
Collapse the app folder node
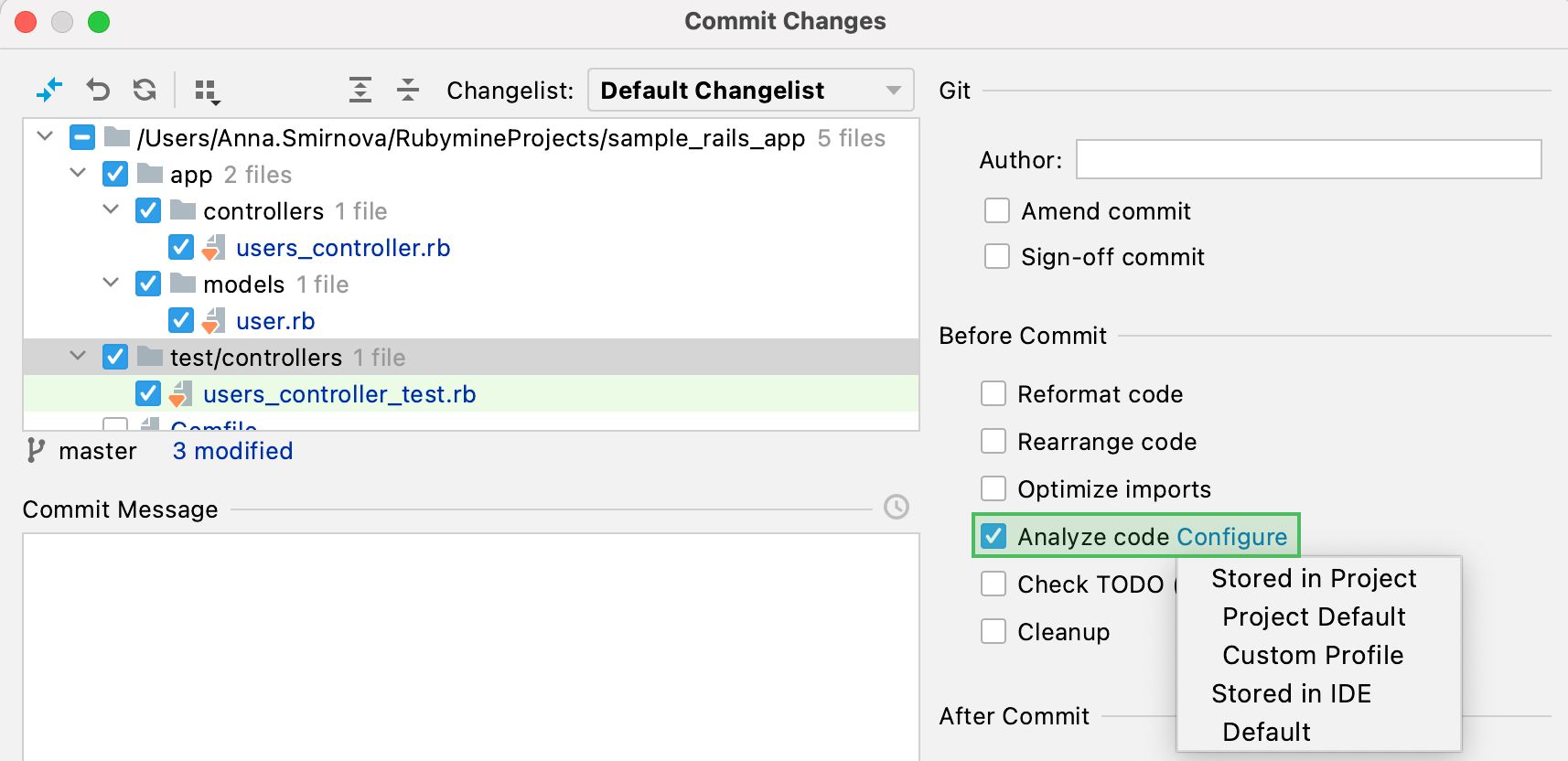tap(78, 173)
